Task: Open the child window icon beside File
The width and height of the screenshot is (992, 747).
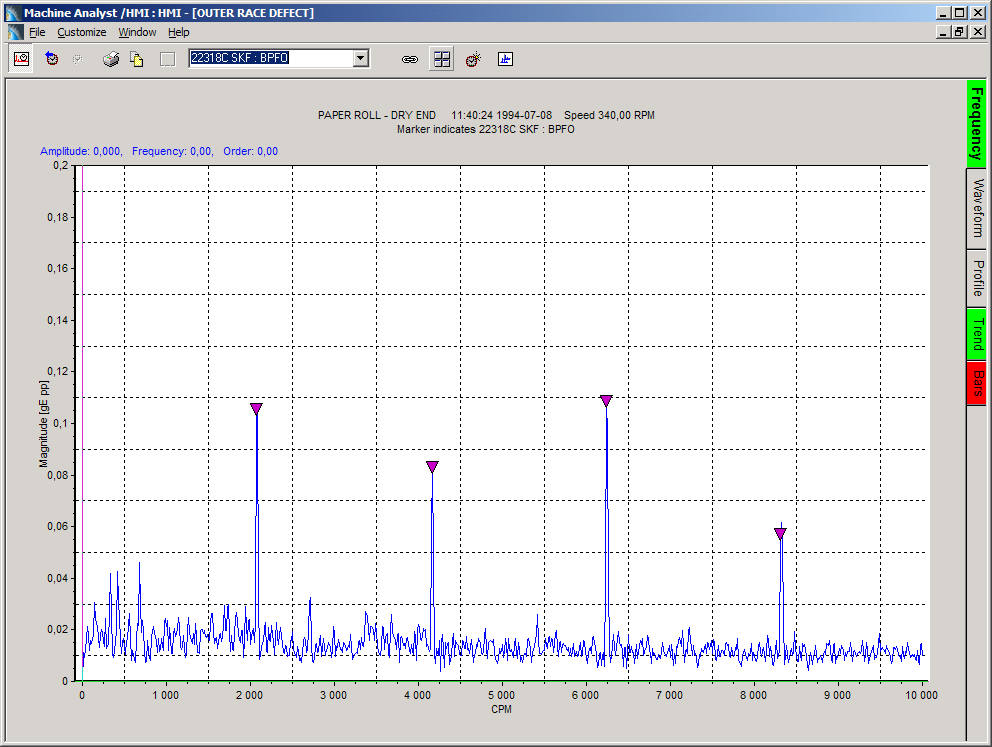Action: [x=15, y=32]
